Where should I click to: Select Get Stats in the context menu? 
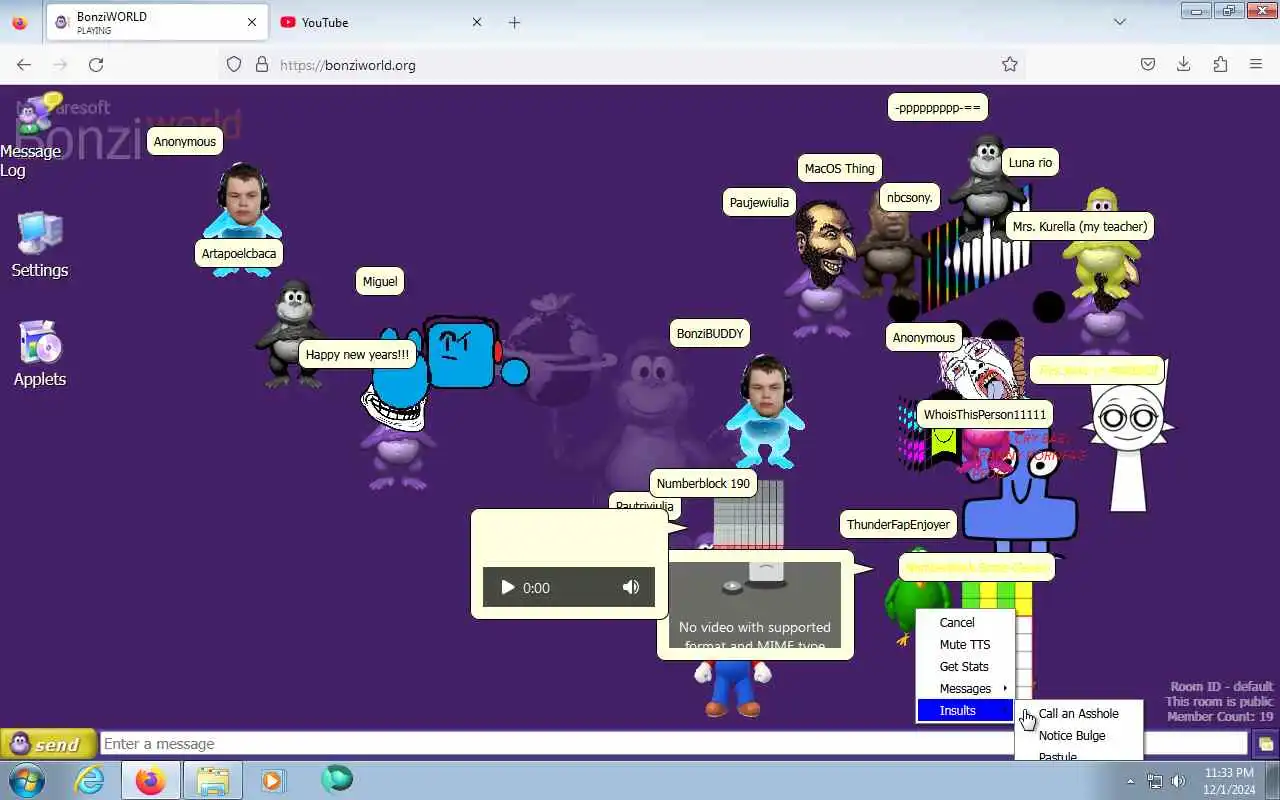click(966, 666)
